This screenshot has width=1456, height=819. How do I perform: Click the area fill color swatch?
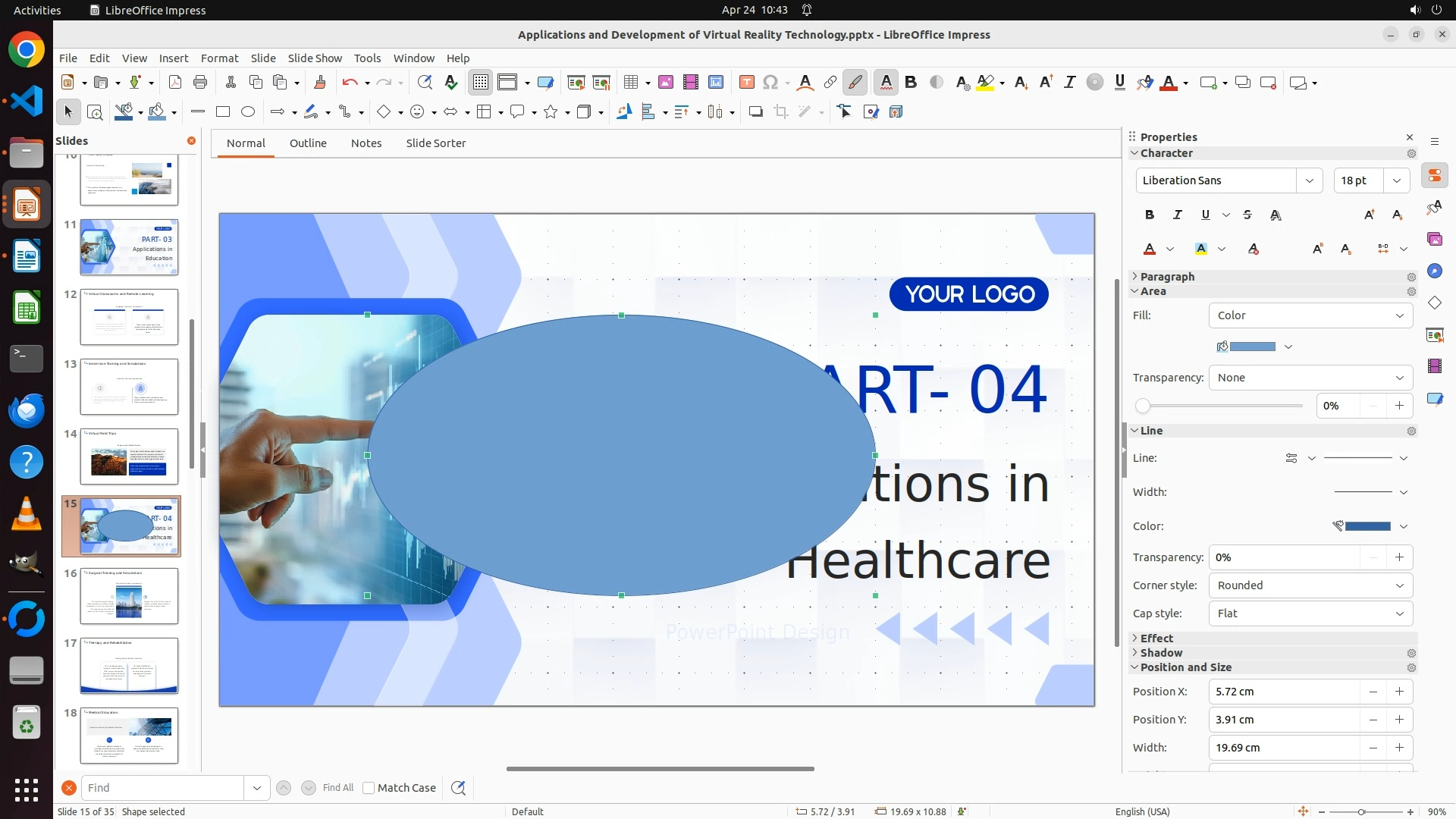point(1252,347)
